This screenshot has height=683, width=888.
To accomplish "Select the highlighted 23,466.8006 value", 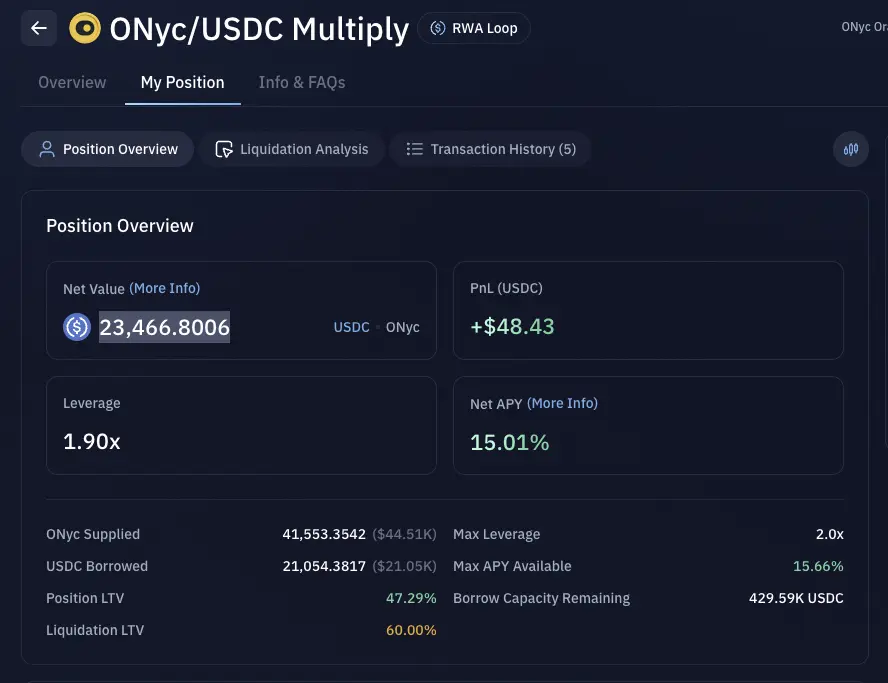I will pos(164,327).
